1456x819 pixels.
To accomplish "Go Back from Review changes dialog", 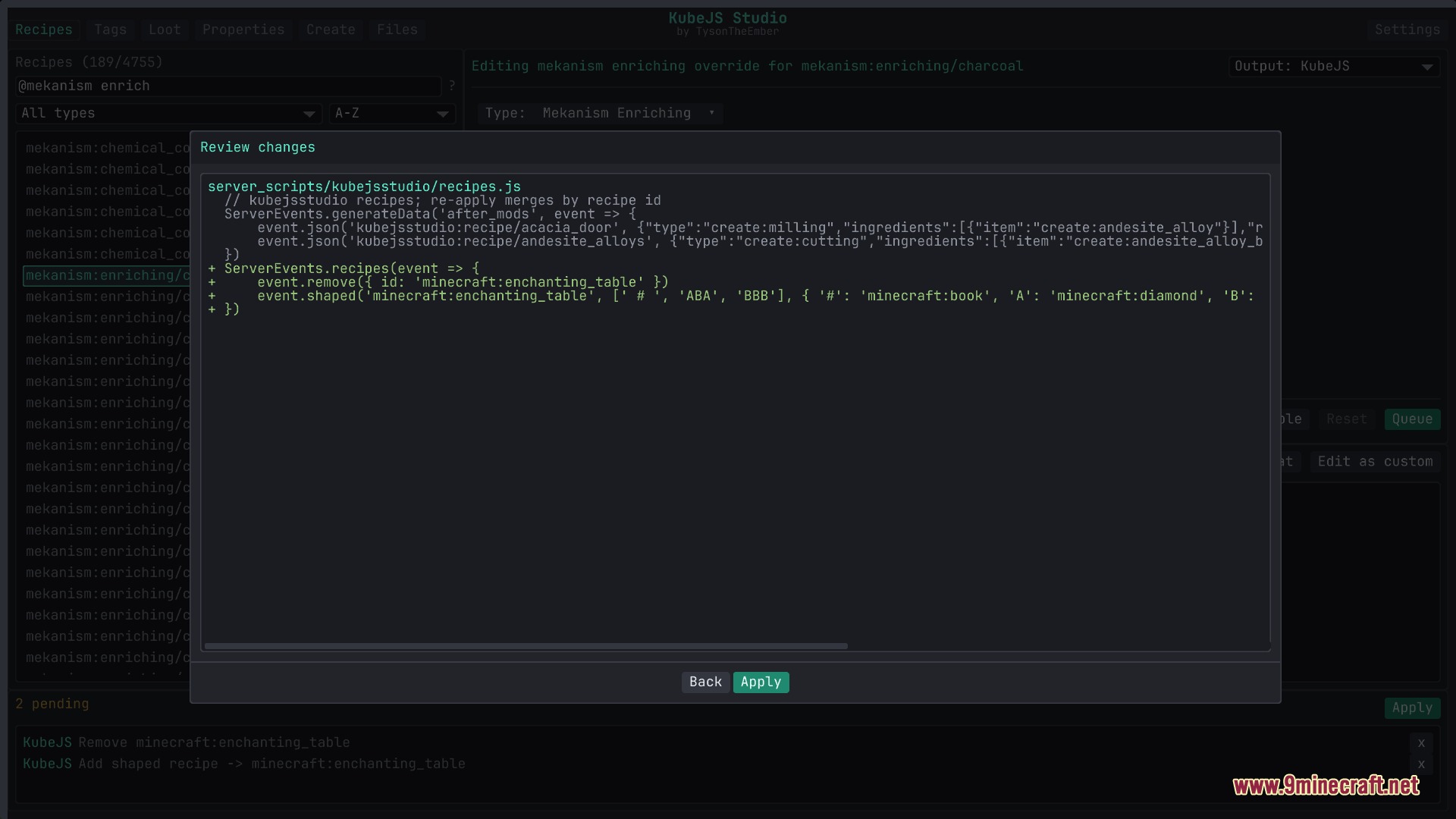I will coord(705,682).
